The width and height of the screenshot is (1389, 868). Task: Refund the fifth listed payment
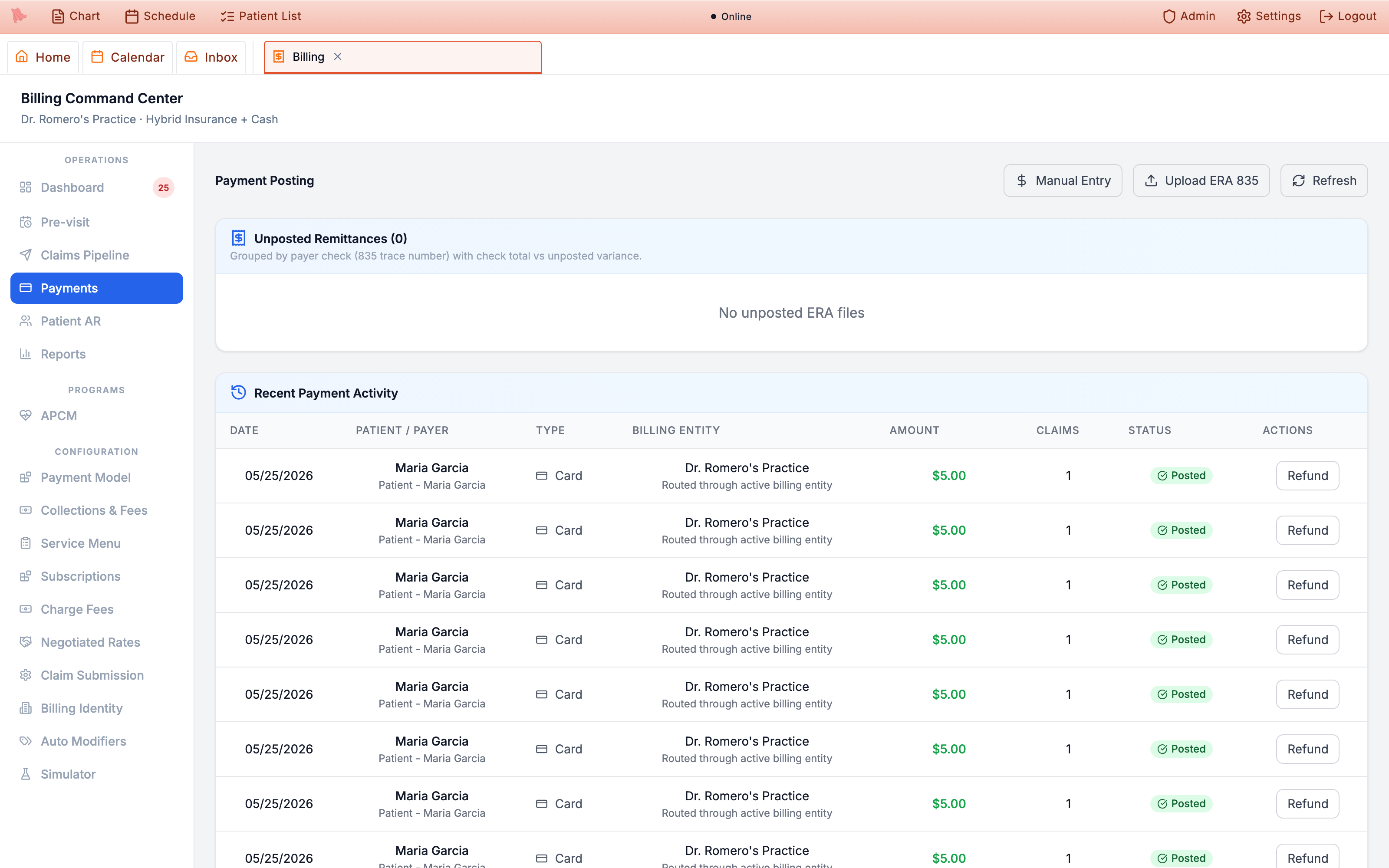(x=1307, y=695)
